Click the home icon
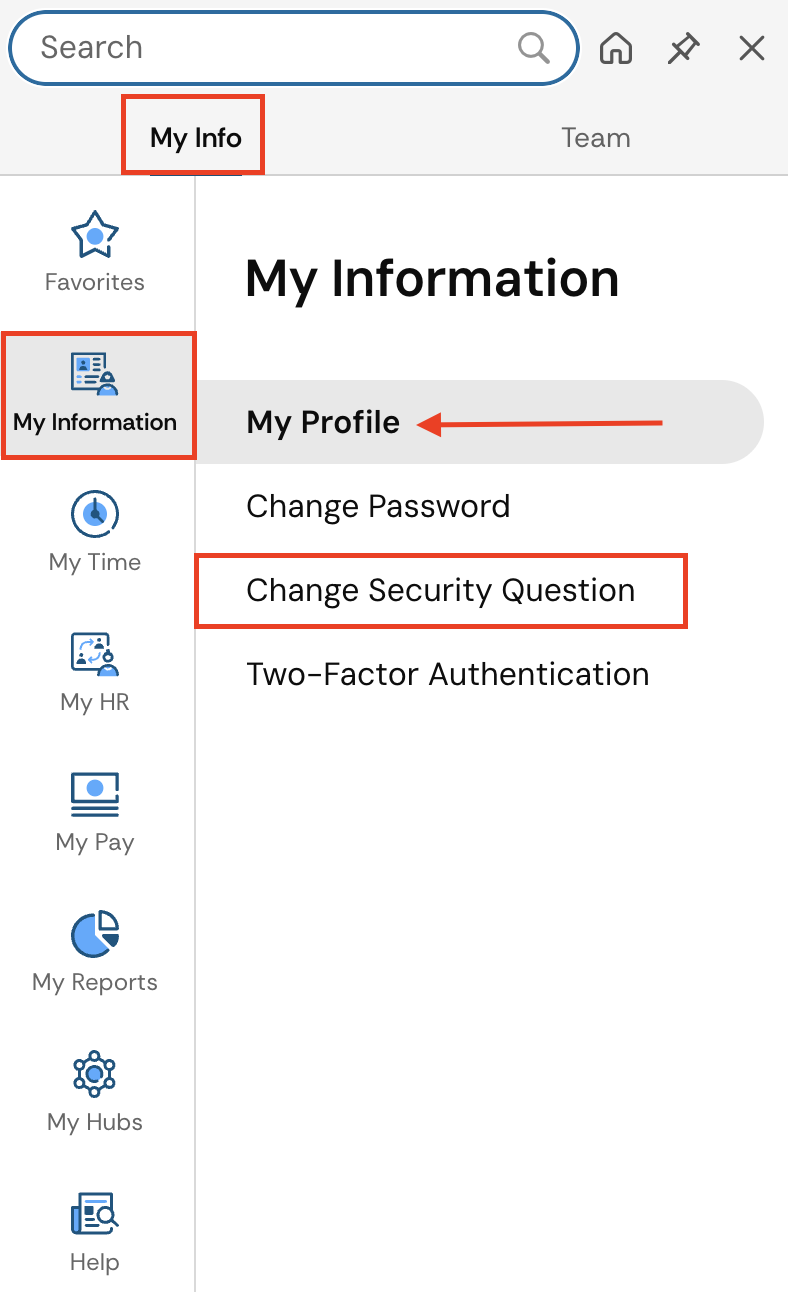 click(616, 48)
